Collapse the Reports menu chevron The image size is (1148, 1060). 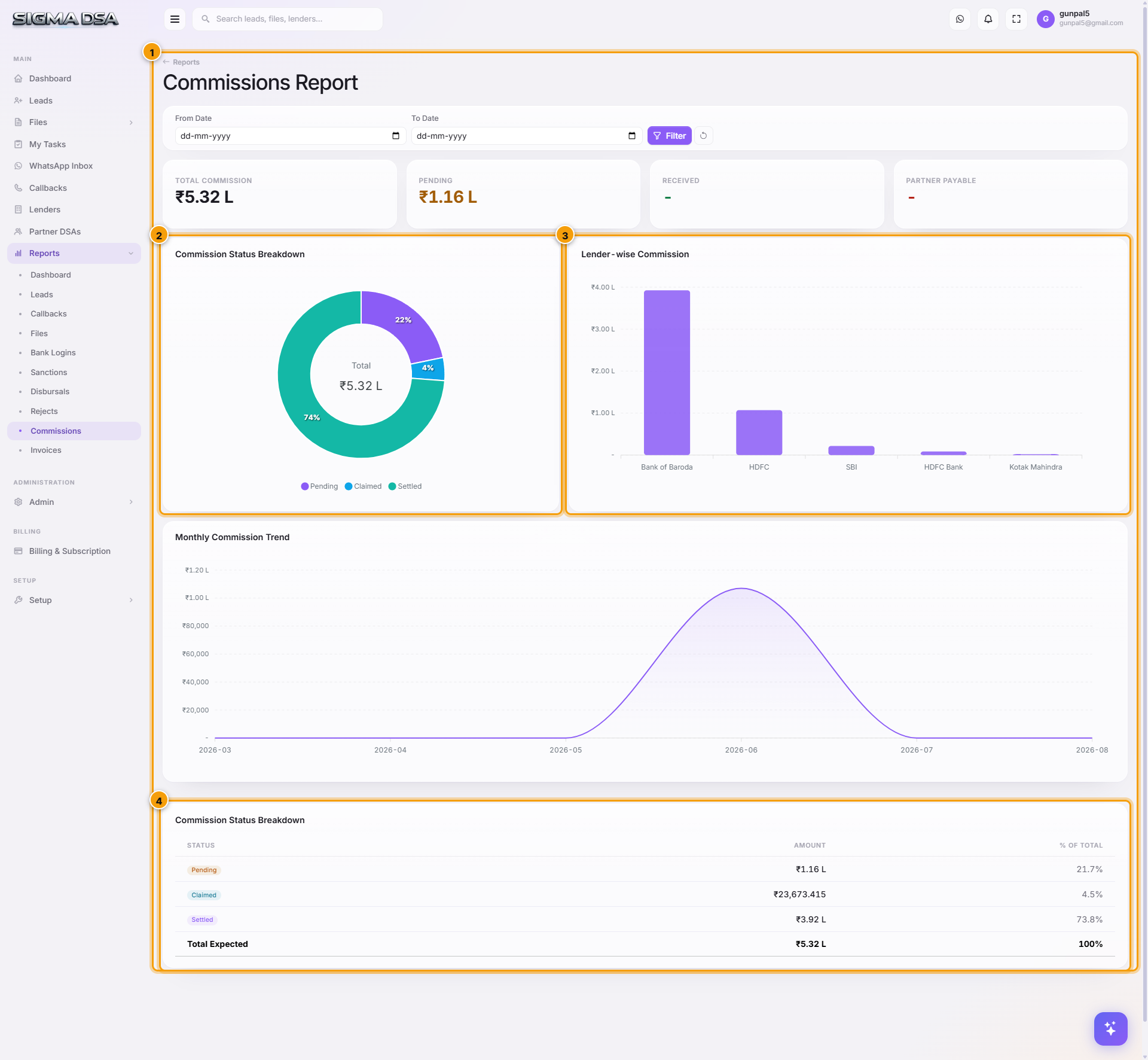click(131, 253)
